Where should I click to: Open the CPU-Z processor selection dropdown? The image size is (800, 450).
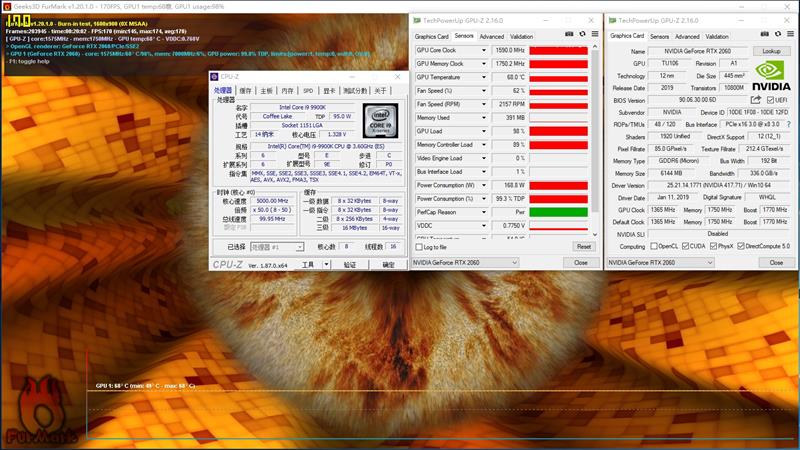(x=299, y=247)
